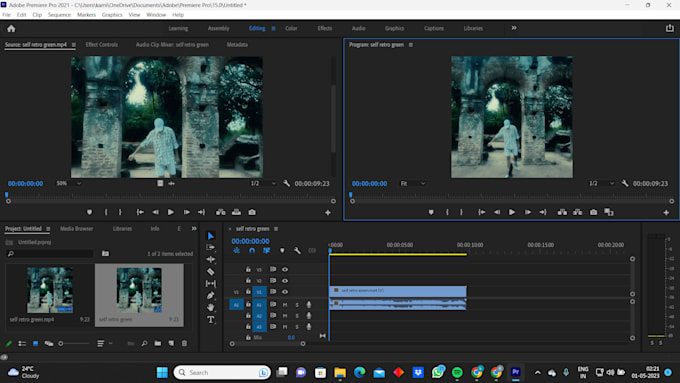This screenshot has height=383, width=680.
Task: Toggle Snap in Timeline
Action: [252, 251]
